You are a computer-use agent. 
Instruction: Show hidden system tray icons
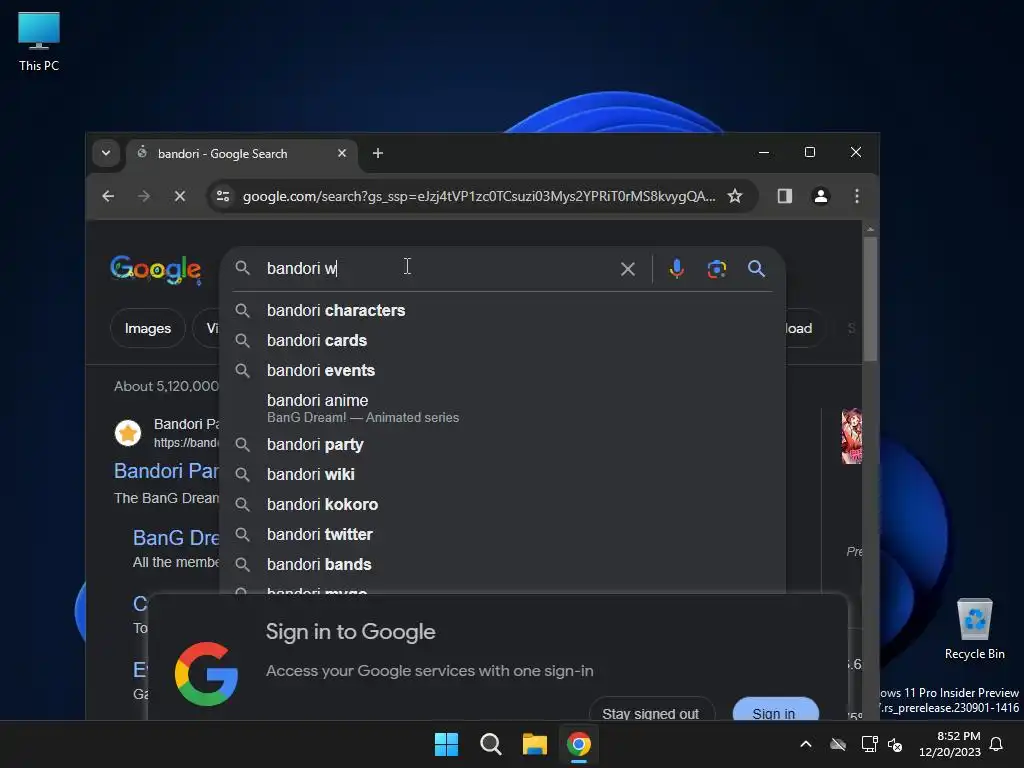click(x=806, y=744)
